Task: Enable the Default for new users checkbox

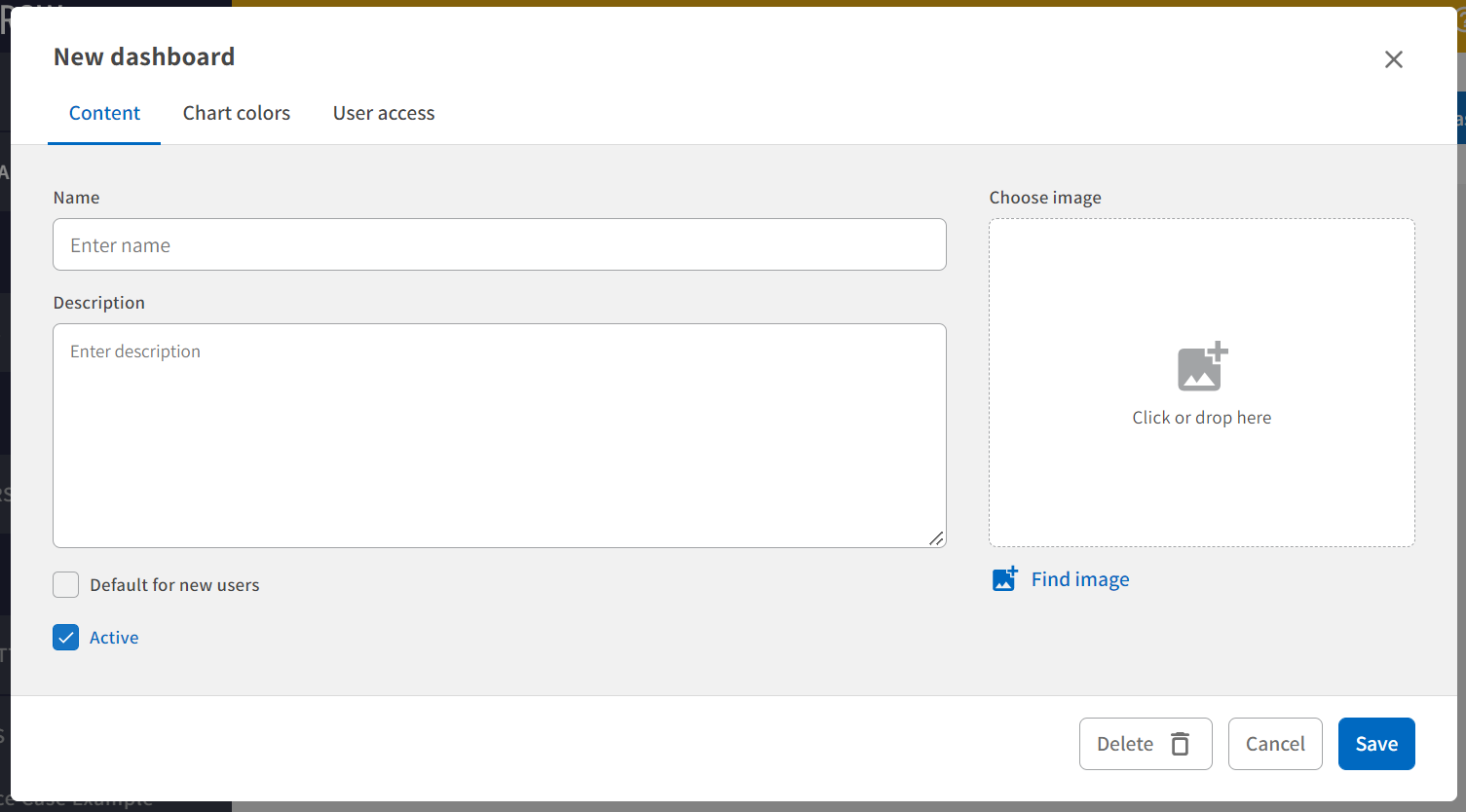Action: coord(66,585)
